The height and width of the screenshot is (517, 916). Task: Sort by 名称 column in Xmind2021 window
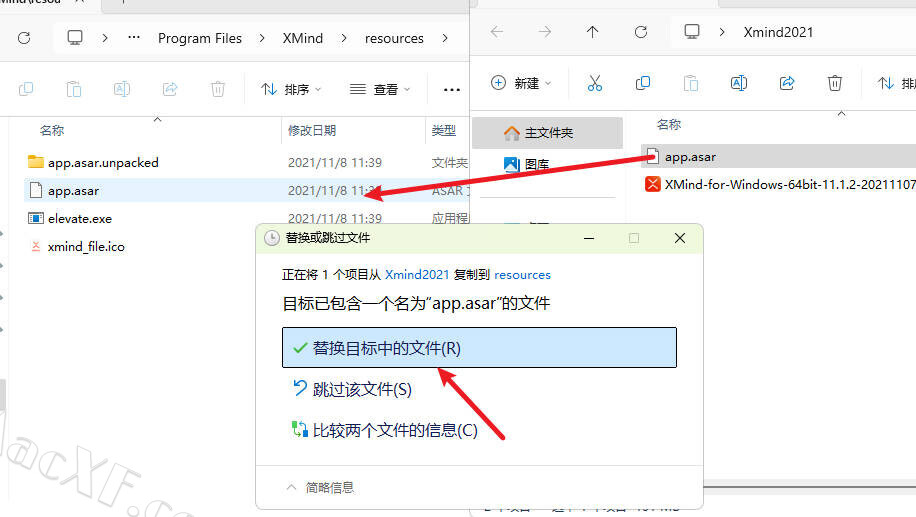click(x=668, y=124)
